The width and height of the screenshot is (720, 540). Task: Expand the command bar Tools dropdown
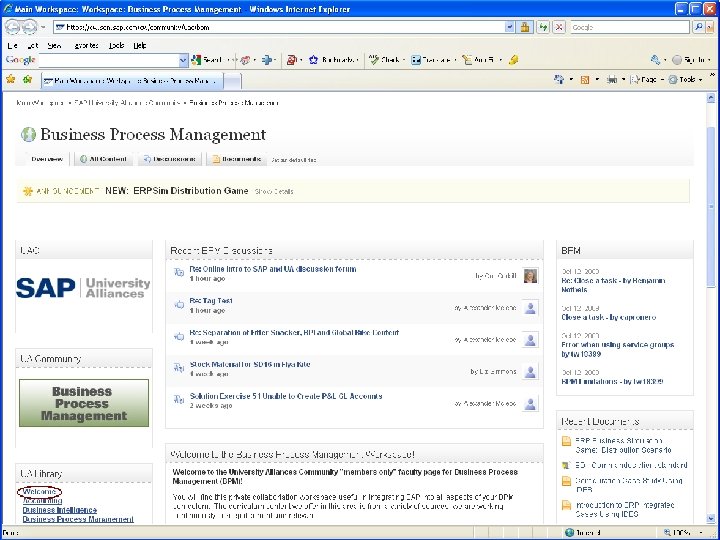[x=685, y=79]
